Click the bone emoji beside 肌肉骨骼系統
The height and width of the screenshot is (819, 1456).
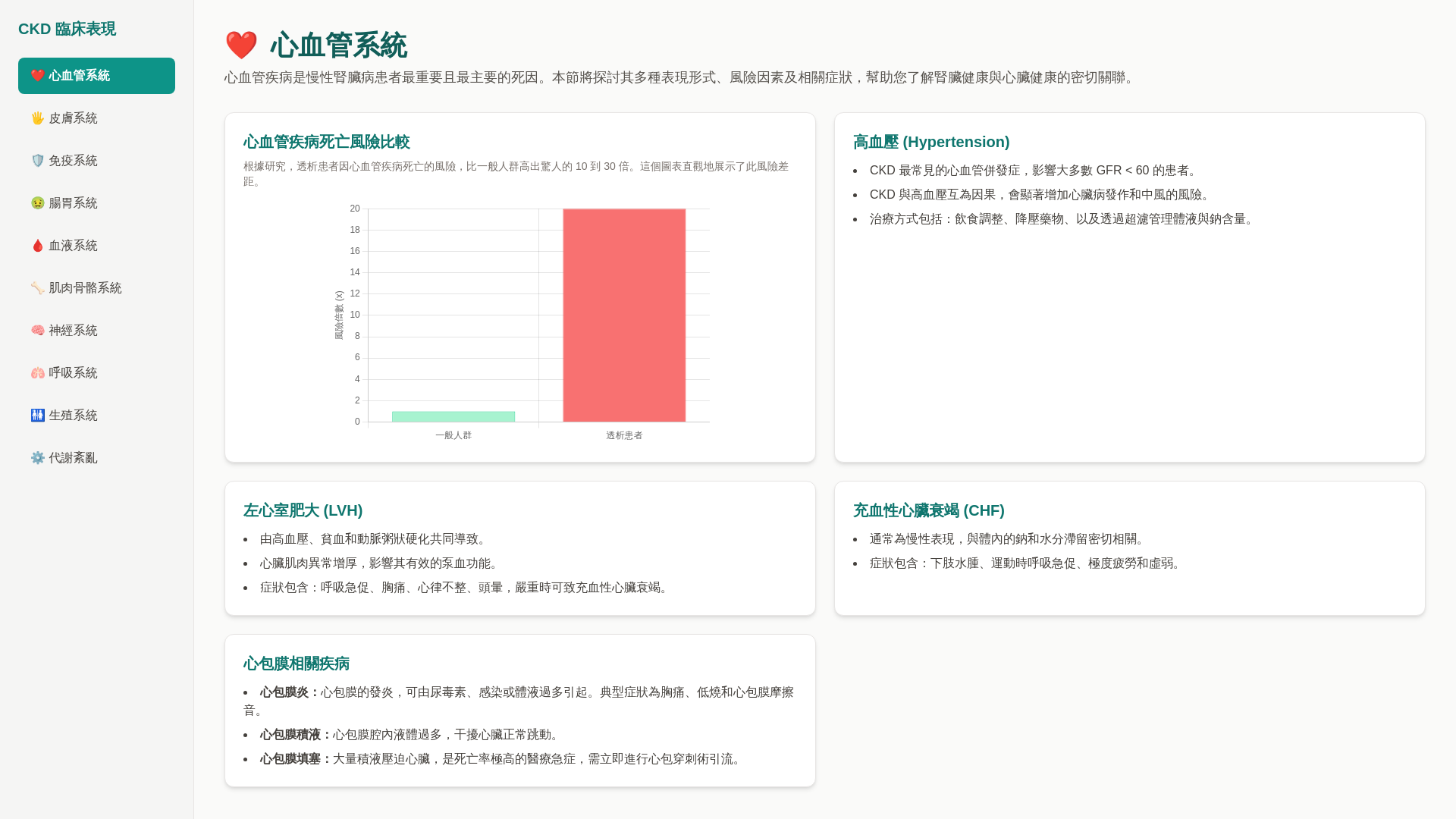pyautogui.click(x=37, y=288)
